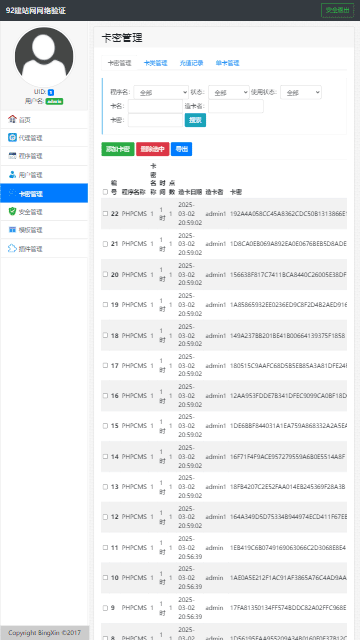Open the 状态 status dropdown
This screenshot has width=360, height=640.
(x=229, y=92)
